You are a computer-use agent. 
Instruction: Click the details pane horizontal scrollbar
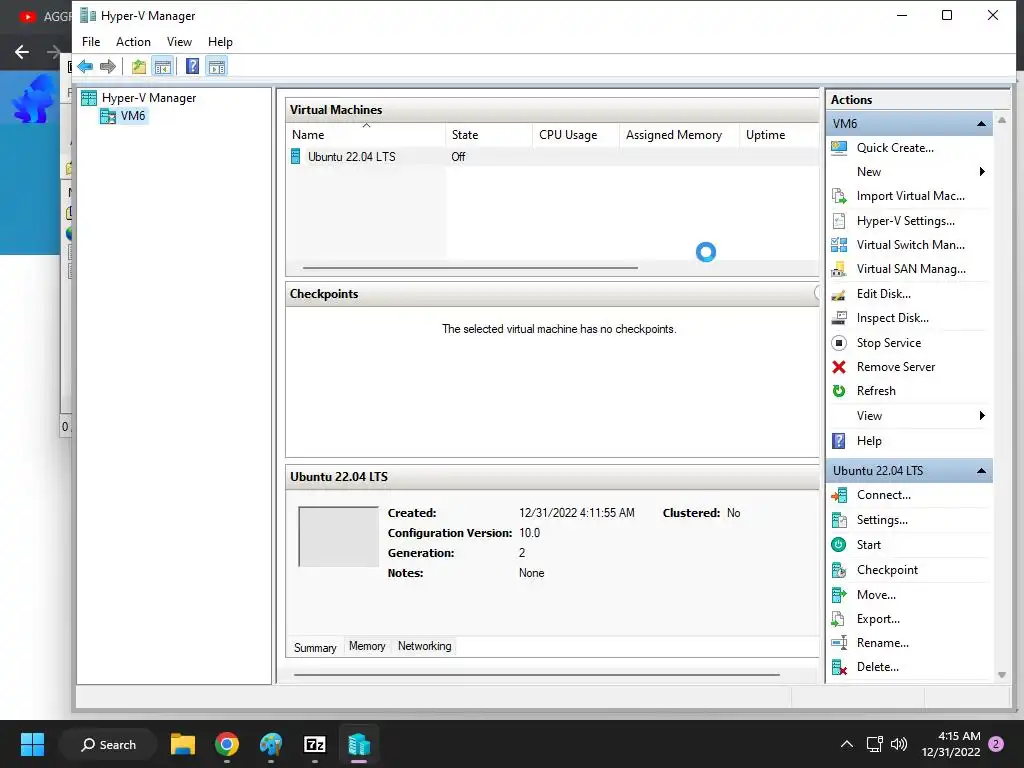point(537,675)
